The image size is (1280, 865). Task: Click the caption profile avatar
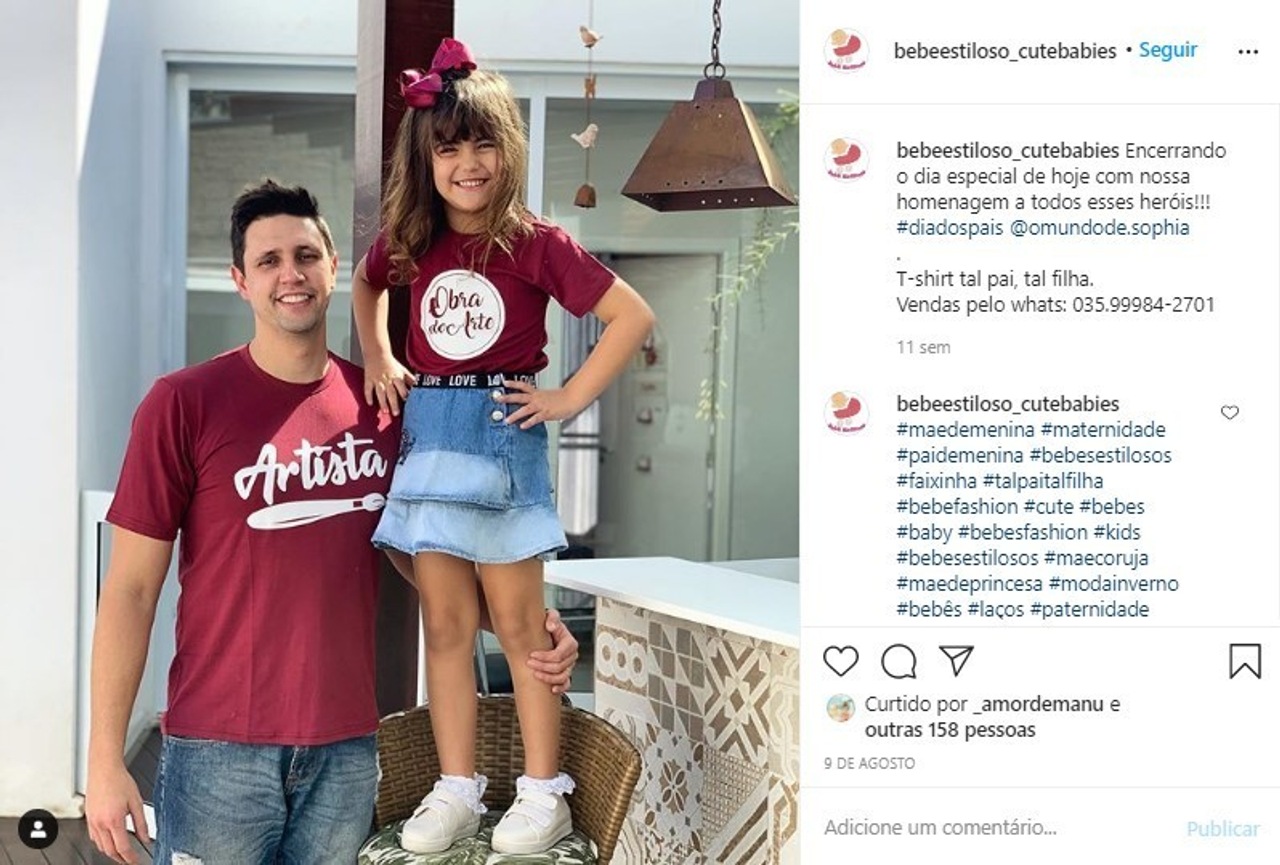pos(846,159)
